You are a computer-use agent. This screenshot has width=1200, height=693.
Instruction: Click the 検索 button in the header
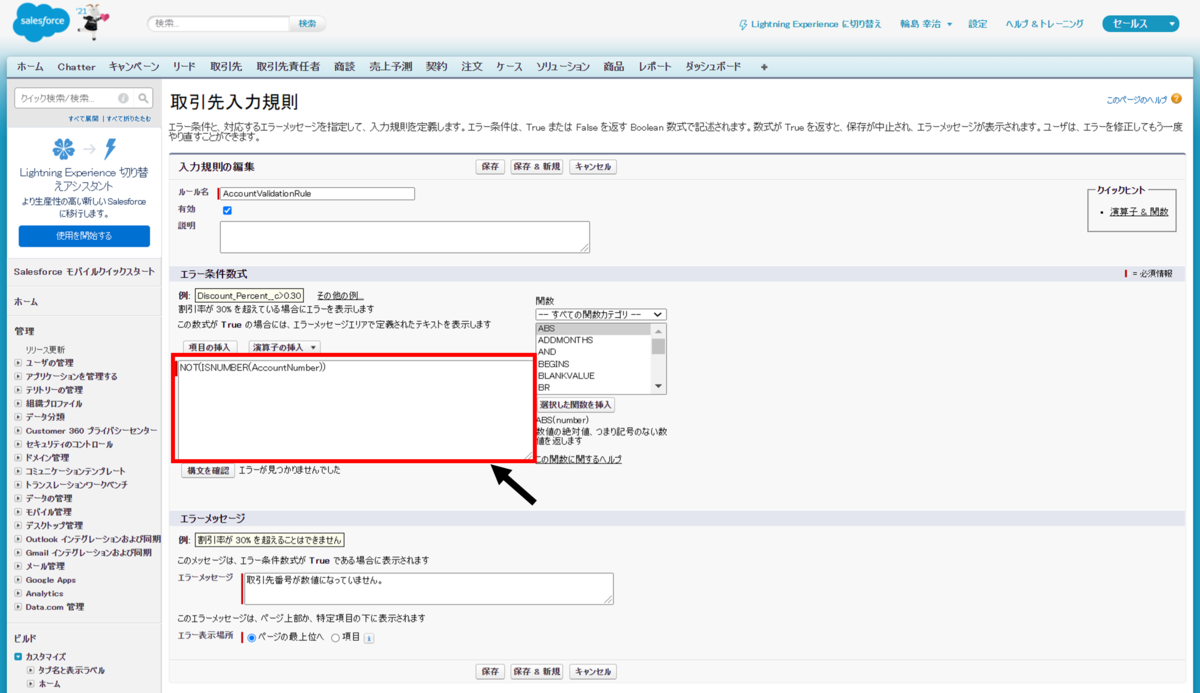click(x=307, y=23)
